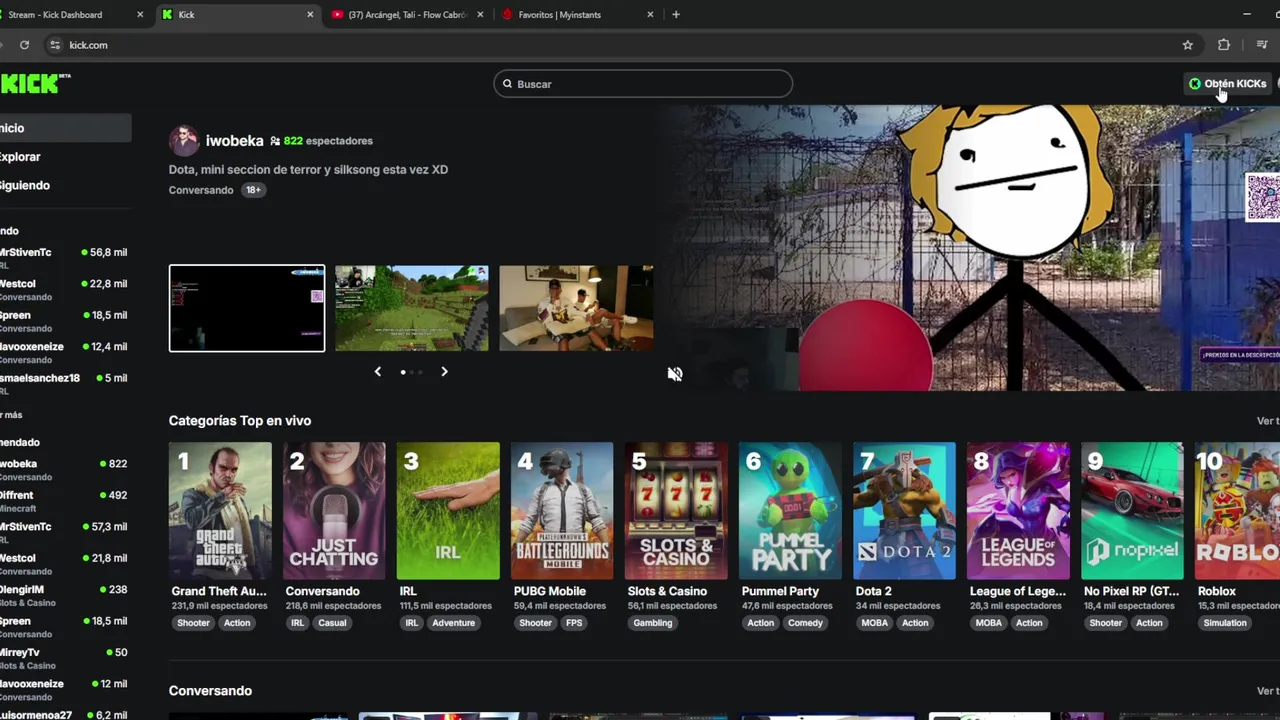The width and height of the screenshot is (1280, 720).
Task: Click the 18+ badge beside Conversando
Action: pyautogui.click(x=254, y=190)
